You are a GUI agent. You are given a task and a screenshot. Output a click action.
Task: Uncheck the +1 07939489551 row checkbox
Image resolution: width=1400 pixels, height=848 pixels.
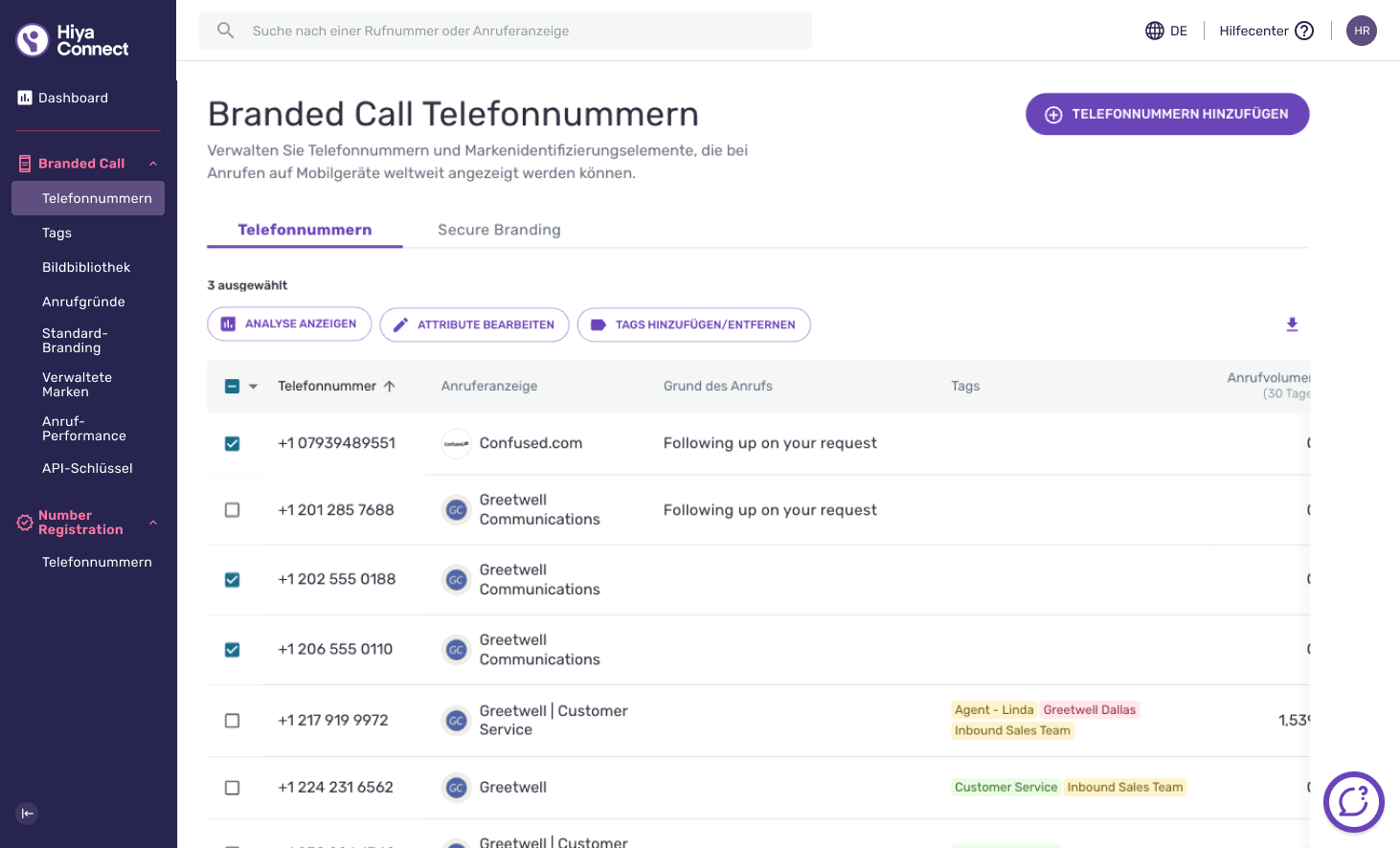(x=232, y=443)
